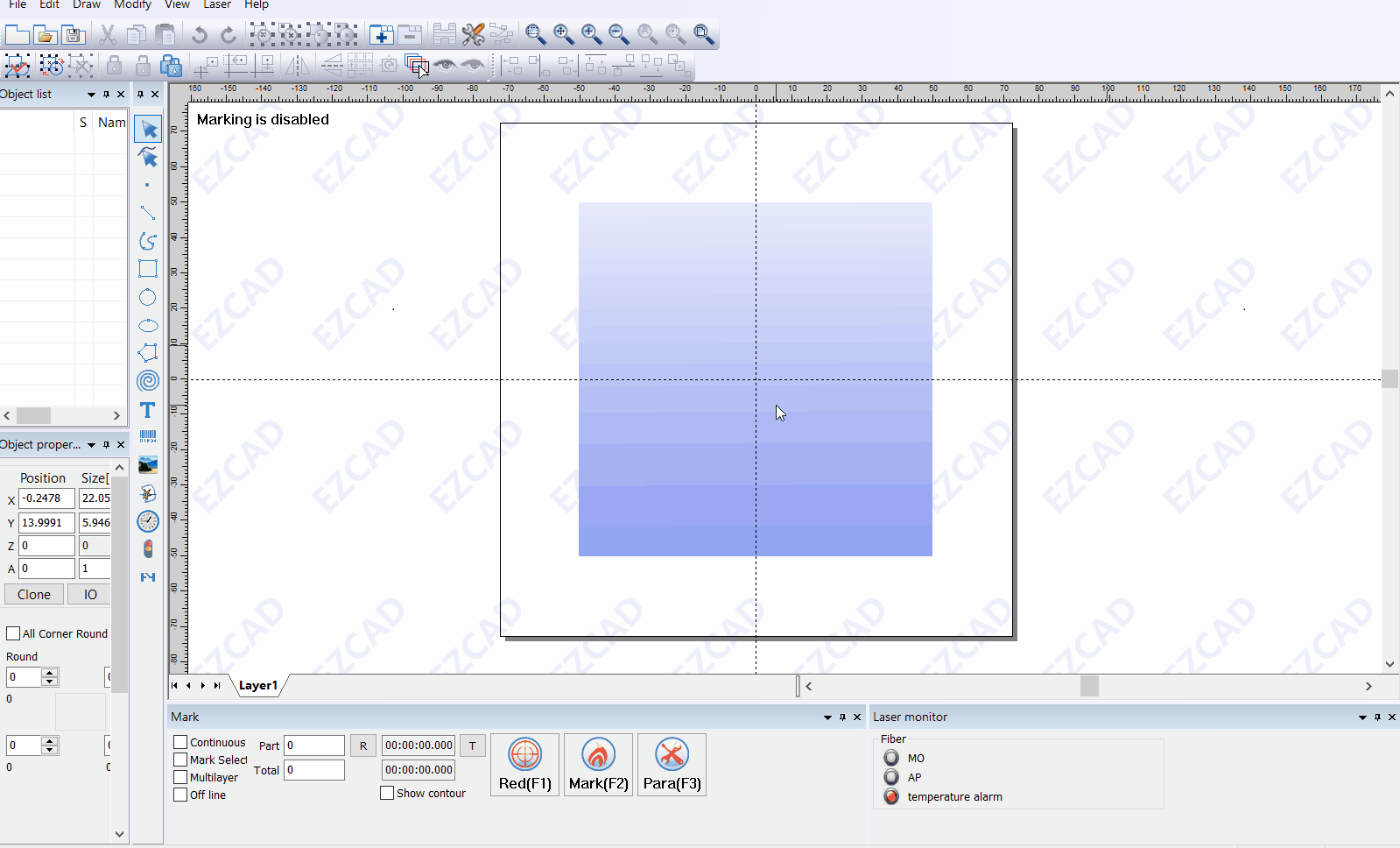1400x848 pixels.
Task: Select the Circle draw tool
Action: [x=148, y=297]
